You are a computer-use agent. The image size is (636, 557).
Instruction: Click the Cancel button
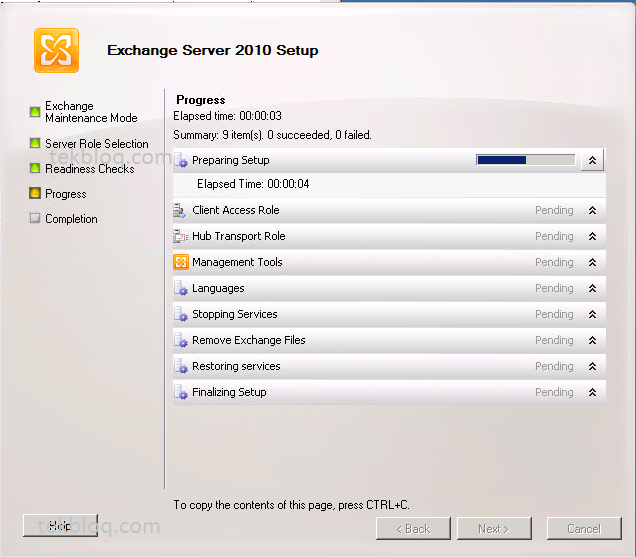584,529
